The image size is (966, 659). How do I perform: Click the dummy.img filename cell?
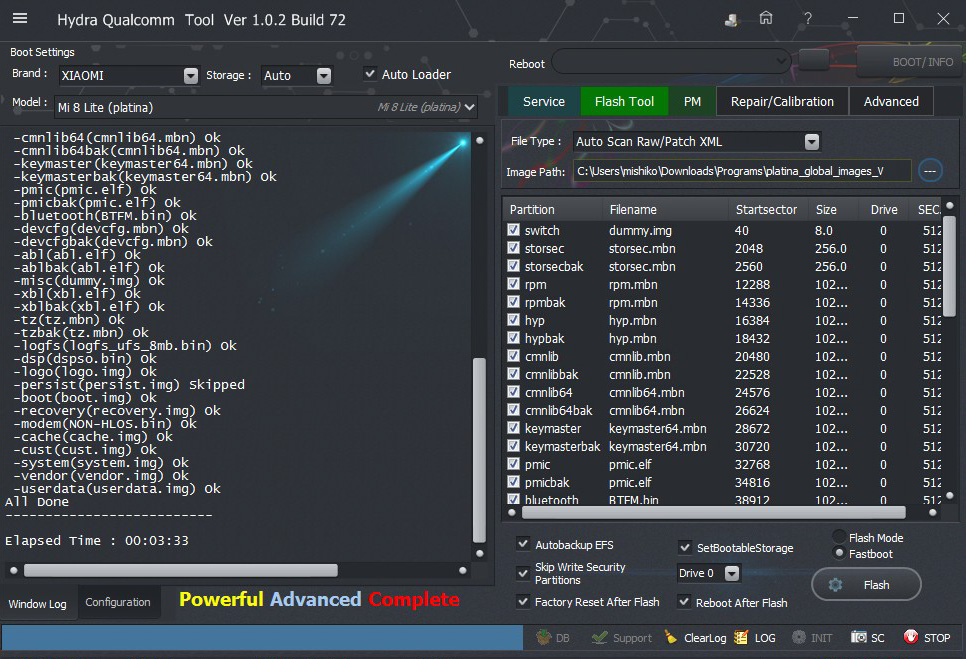coord(640,230)
